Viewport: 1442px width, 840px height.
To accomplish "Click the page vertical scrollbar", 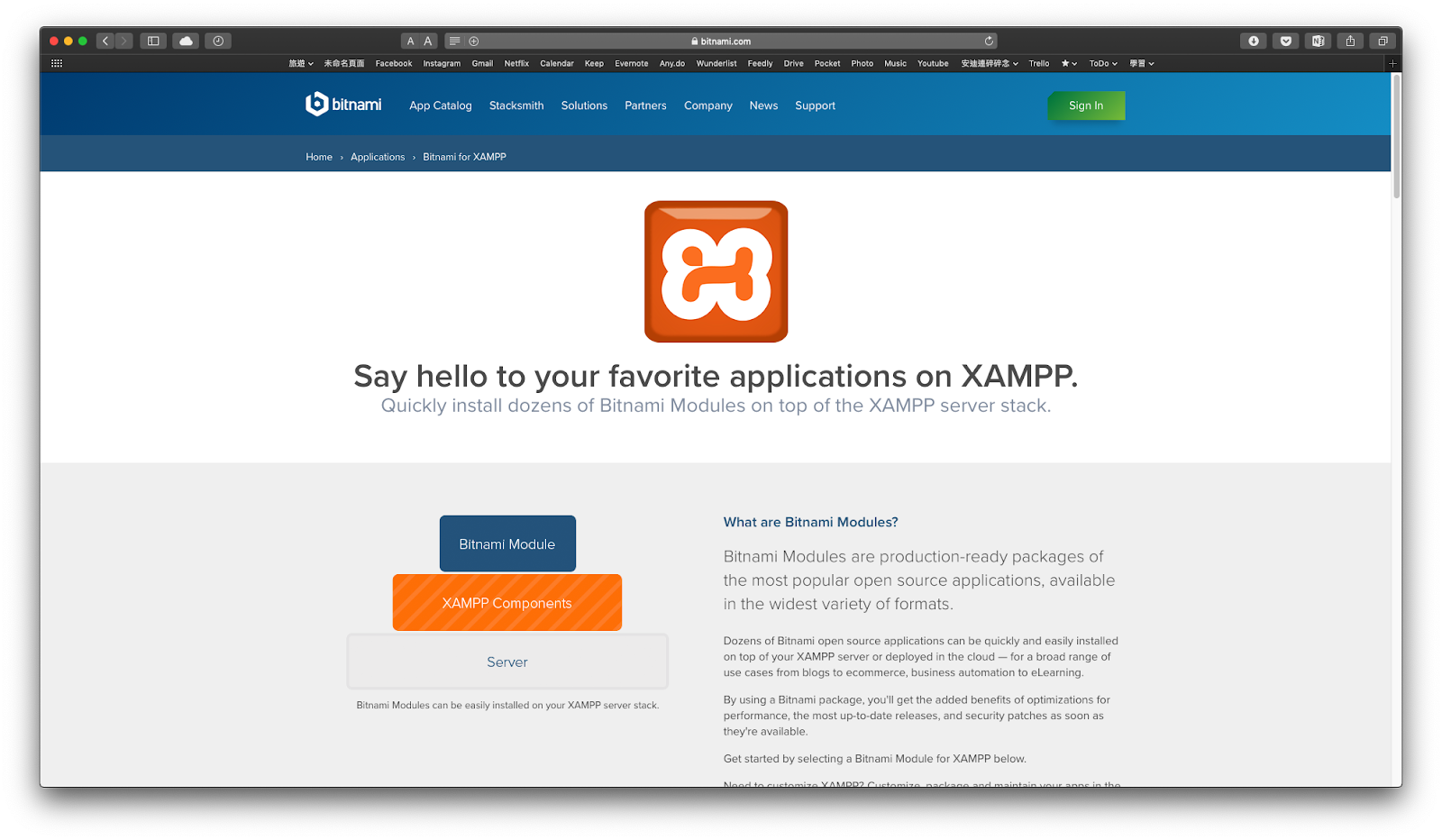I will coord(1396,136).
